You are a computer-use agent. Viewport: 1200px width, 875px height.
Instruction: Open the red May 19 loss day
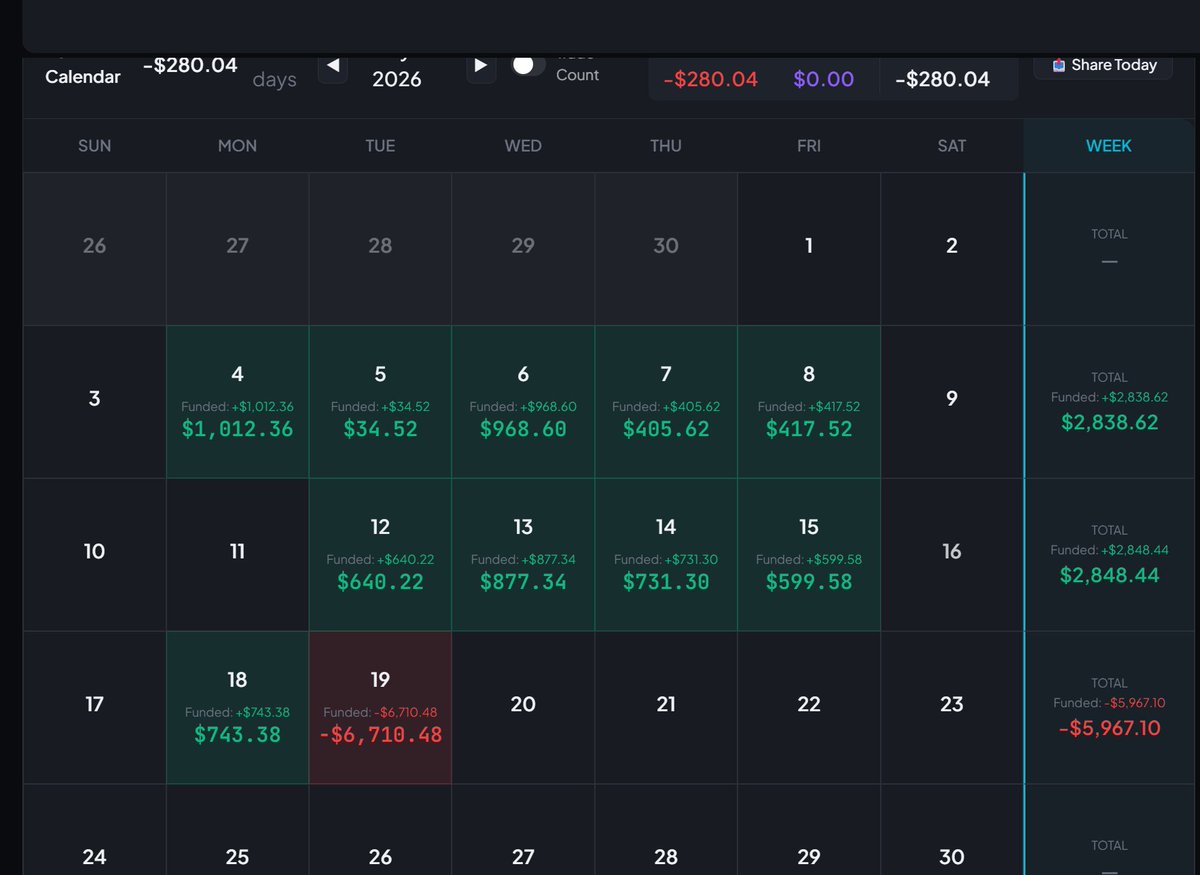pyautogui.click(x=380, y=708)
